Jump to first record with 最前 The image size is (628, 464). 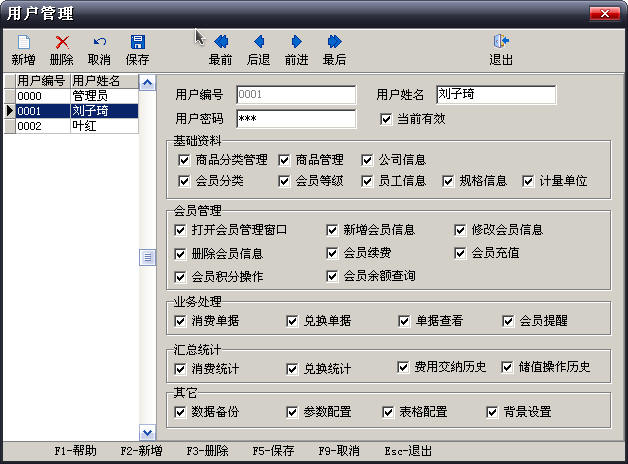221,42
